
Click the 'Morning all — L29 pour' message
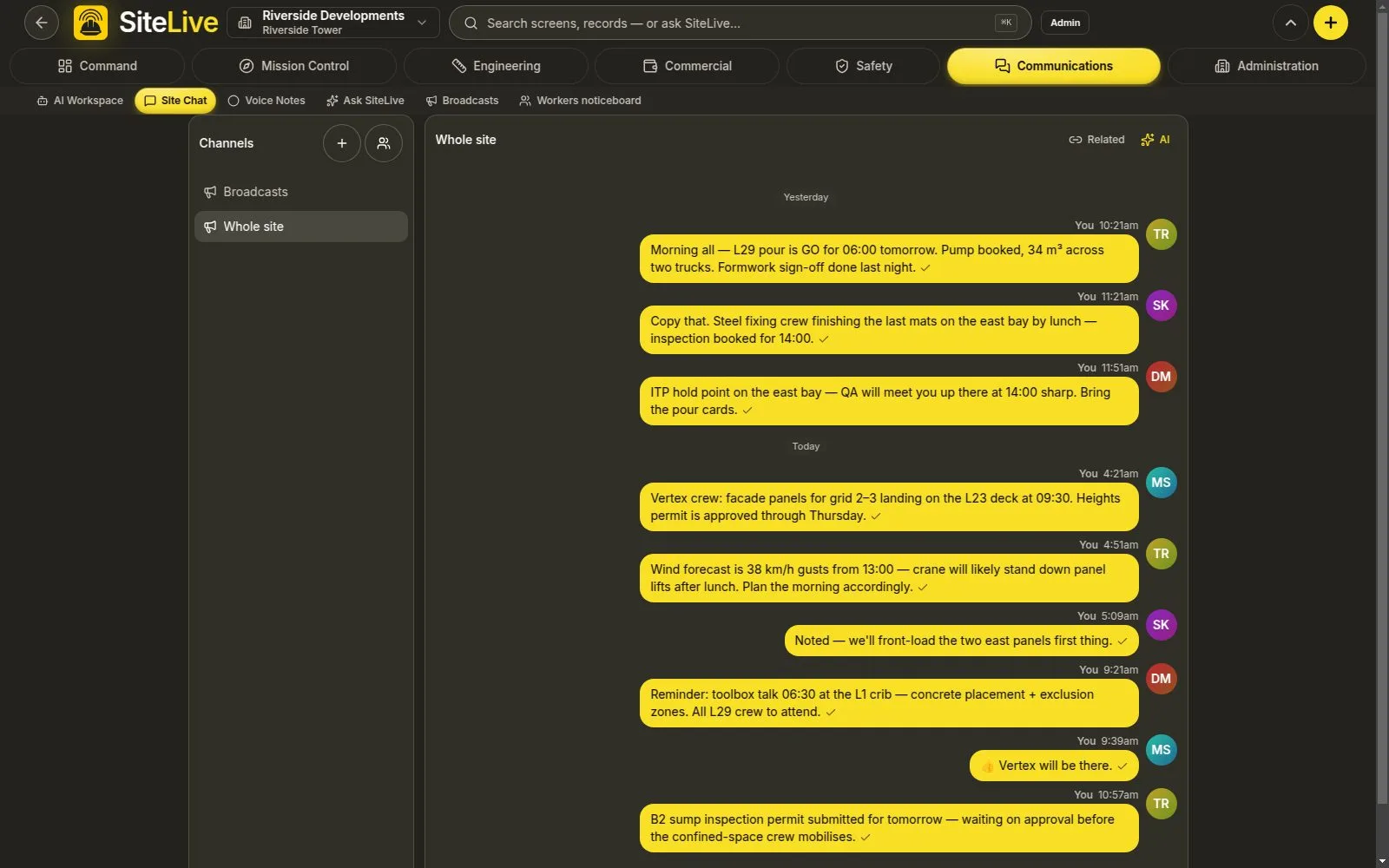889,259
